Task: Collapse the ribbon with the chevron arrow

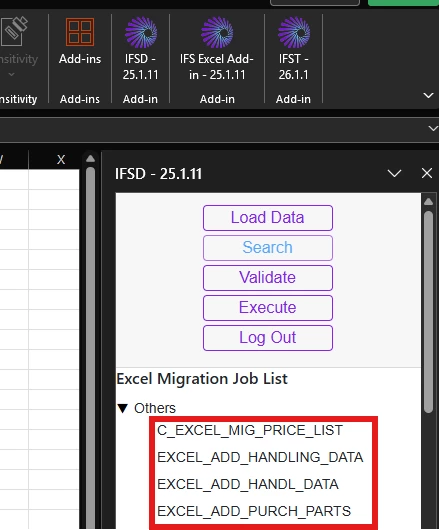Action: tap(428, 95)
